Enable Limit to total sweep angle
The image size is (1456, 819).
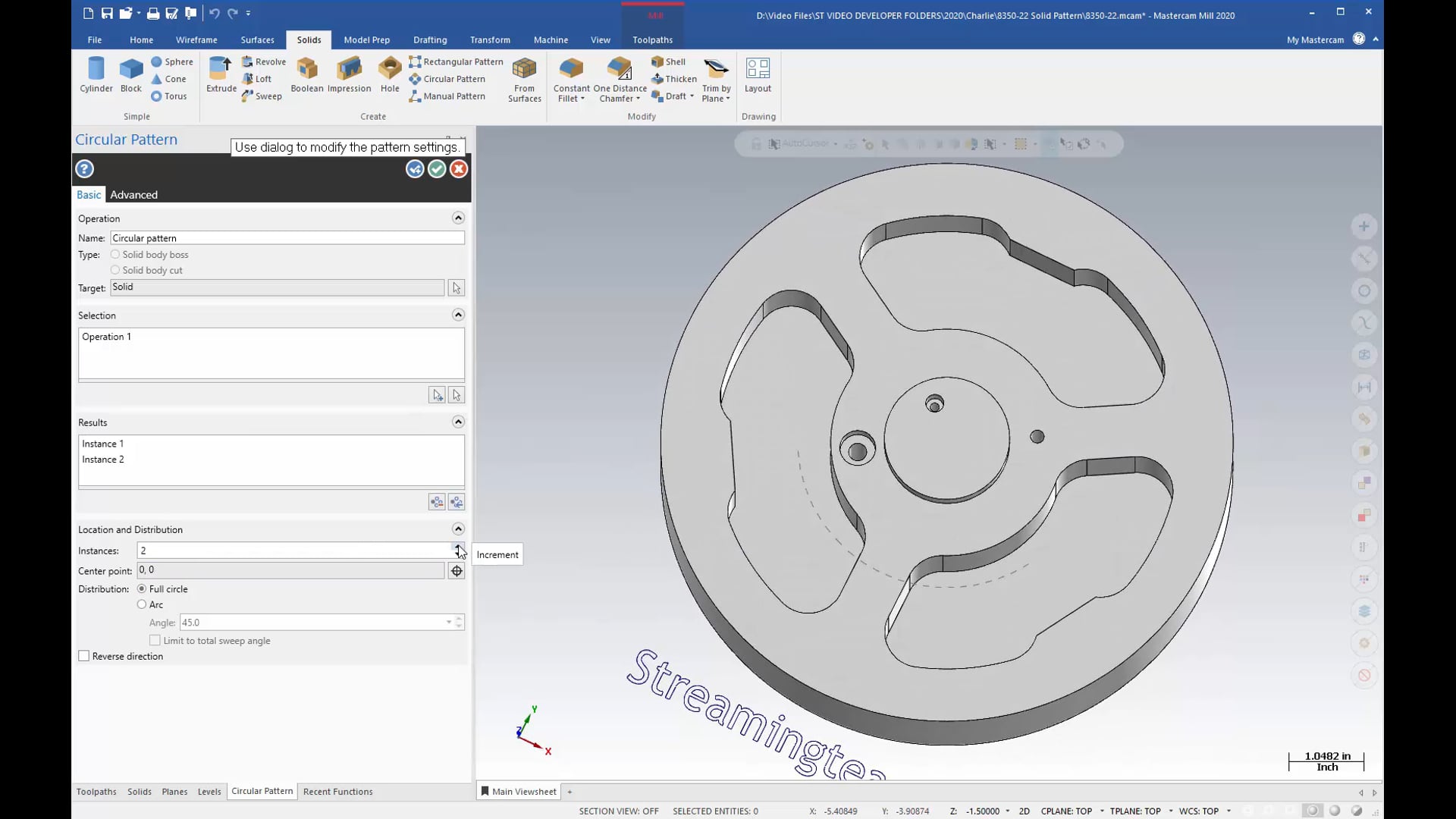point(155,640)
